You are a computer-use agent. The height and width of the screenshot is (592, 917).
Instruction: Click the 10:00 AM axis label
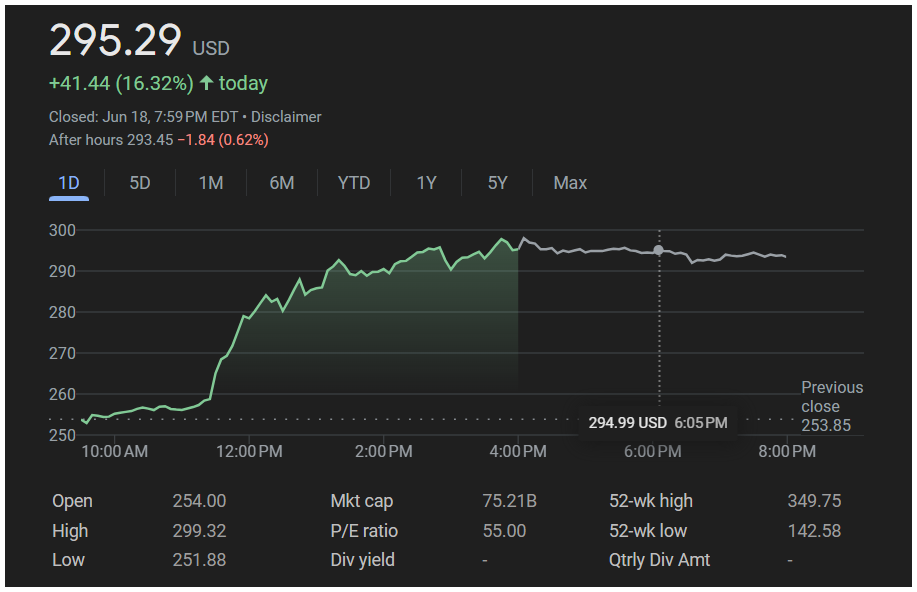pos(115,452)
